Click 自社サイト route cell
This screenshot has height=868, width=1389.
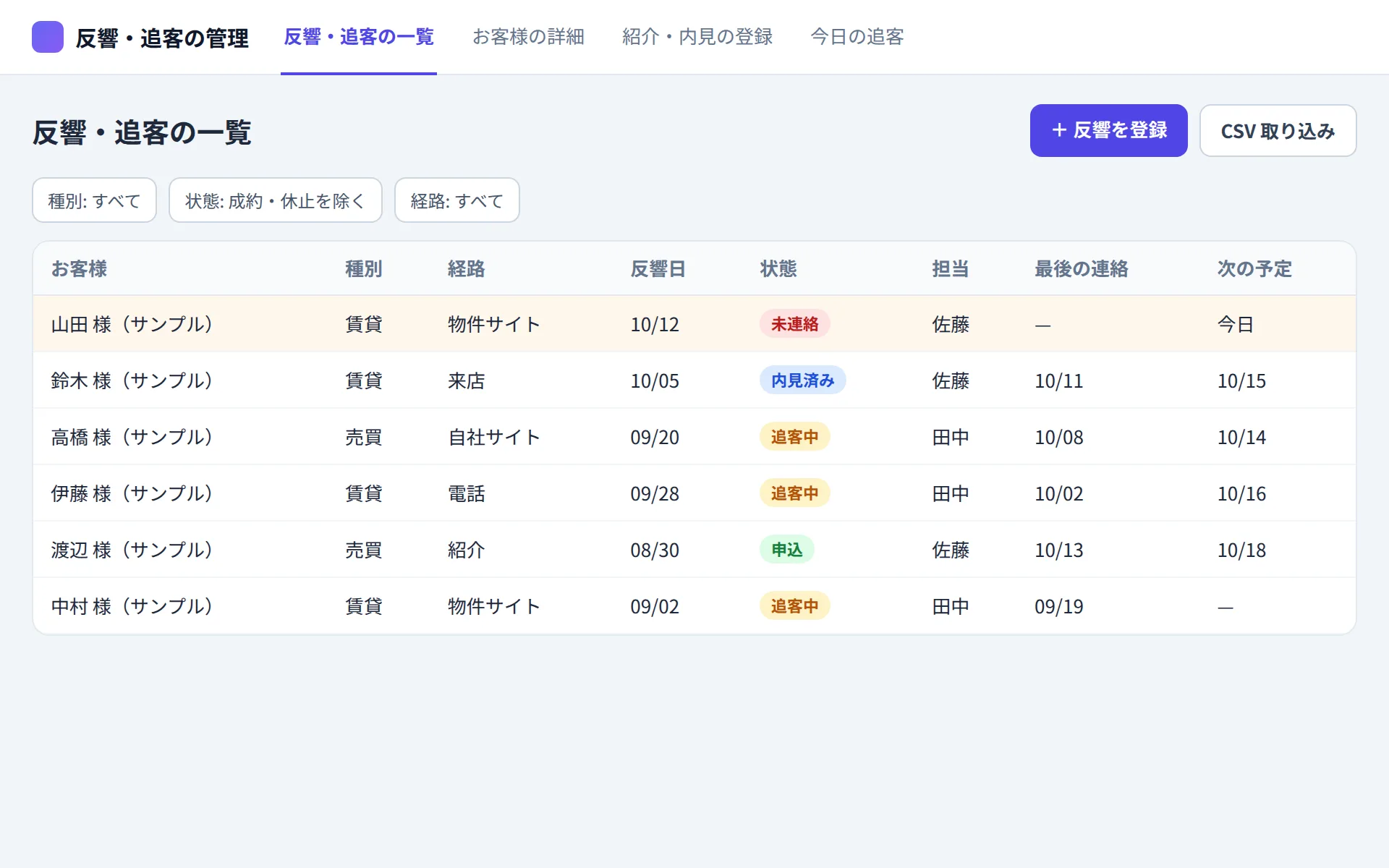click(494, 437)
